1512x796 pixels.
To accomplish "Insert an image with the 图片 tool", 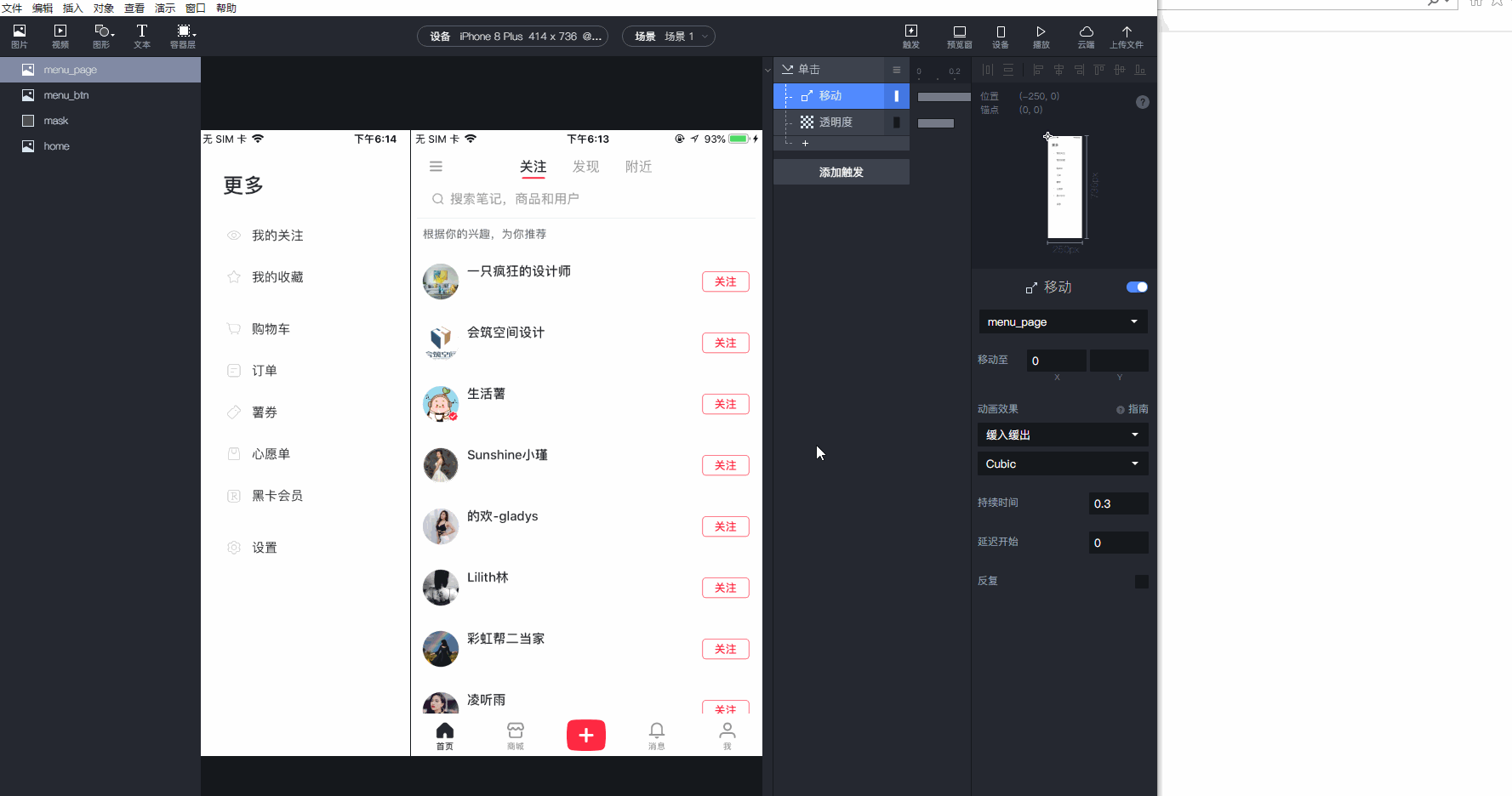I will coord(20,36).
